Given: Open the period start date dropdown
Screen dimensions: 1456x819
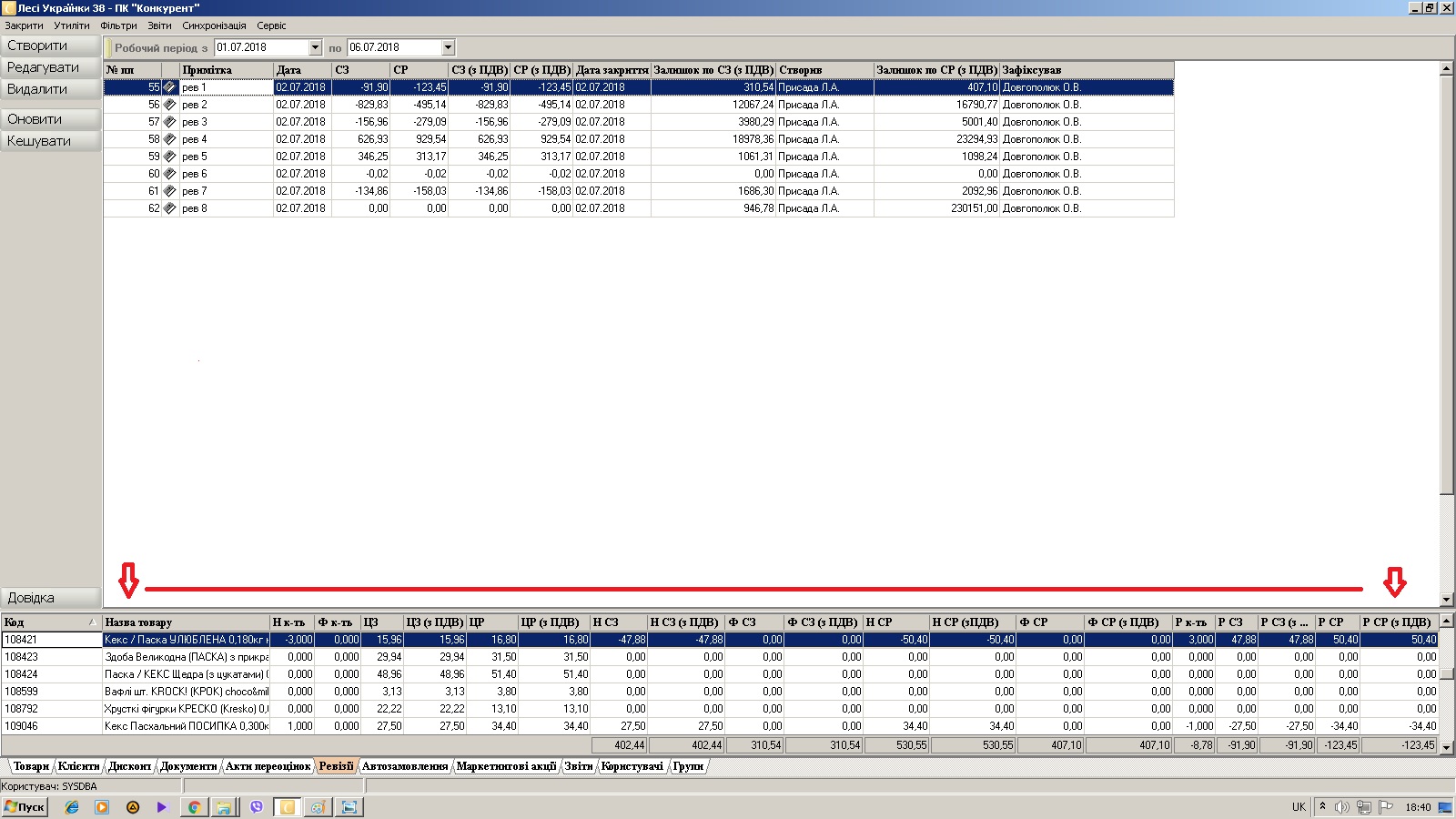Looking at the screenshot, I should [315, 47].
